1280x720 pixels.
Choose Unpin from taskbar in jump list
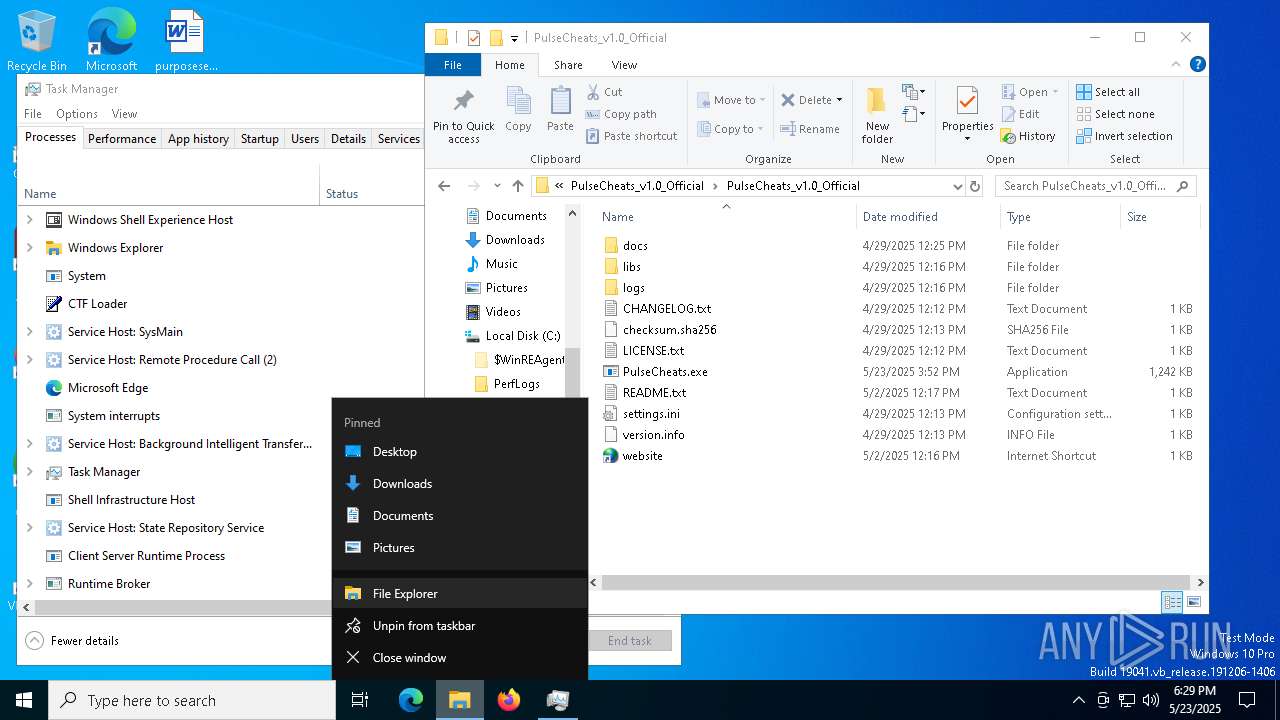point(460,626)
